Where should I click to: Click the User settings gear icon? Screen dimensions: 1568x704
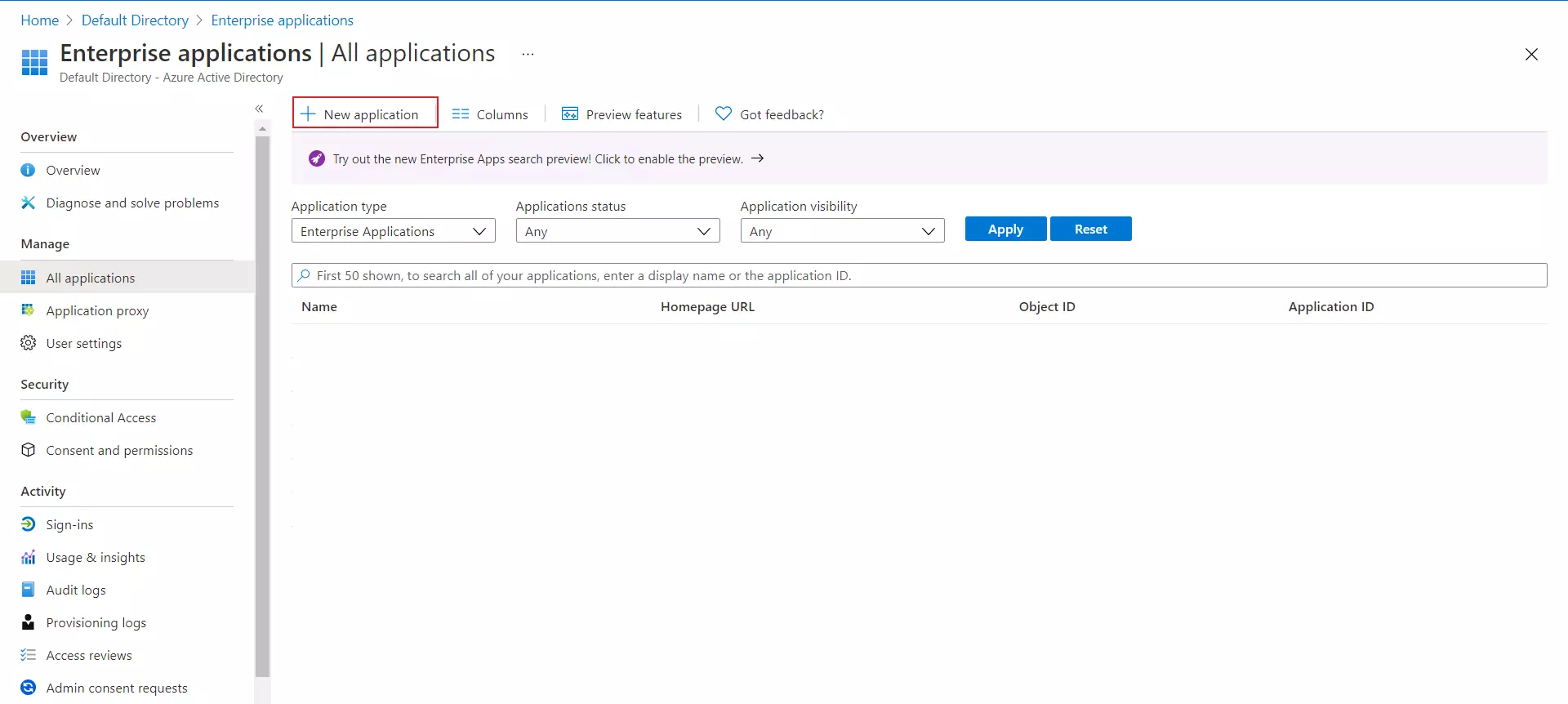[28, 343]
